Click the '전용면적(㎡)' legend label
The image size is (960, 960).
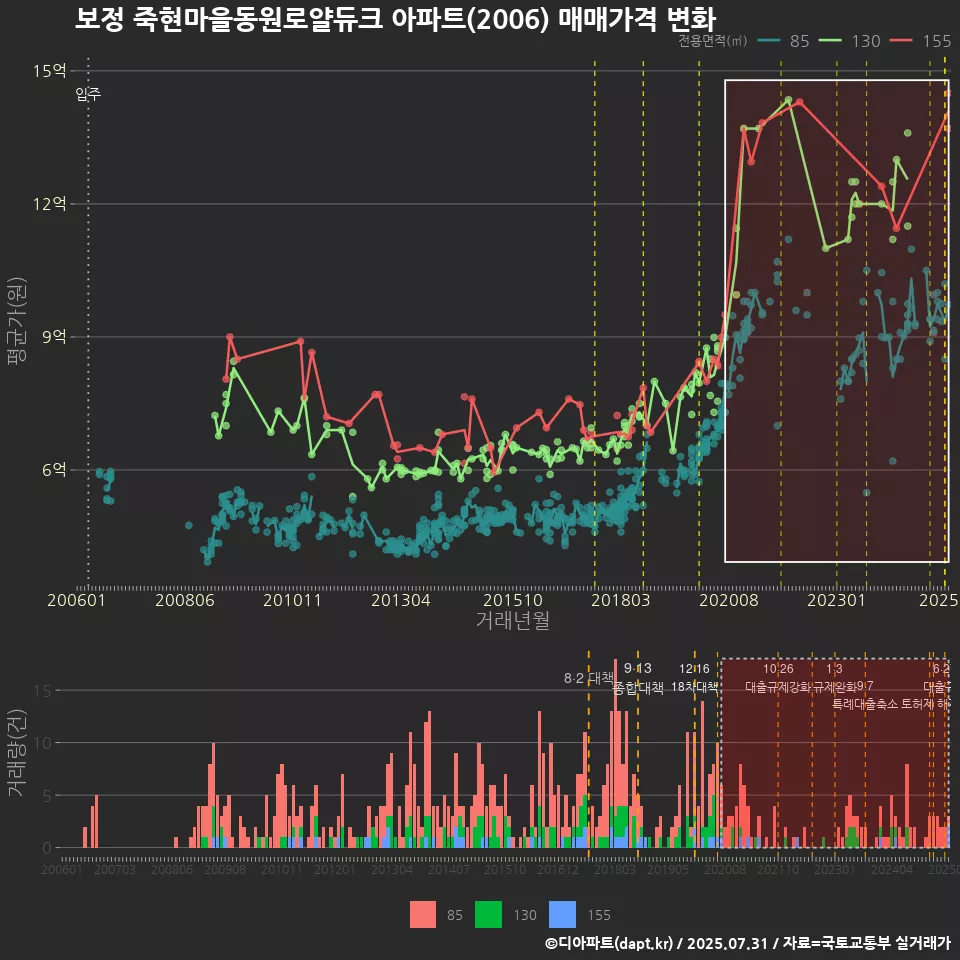pyautogui.click(x=712, y=41)
